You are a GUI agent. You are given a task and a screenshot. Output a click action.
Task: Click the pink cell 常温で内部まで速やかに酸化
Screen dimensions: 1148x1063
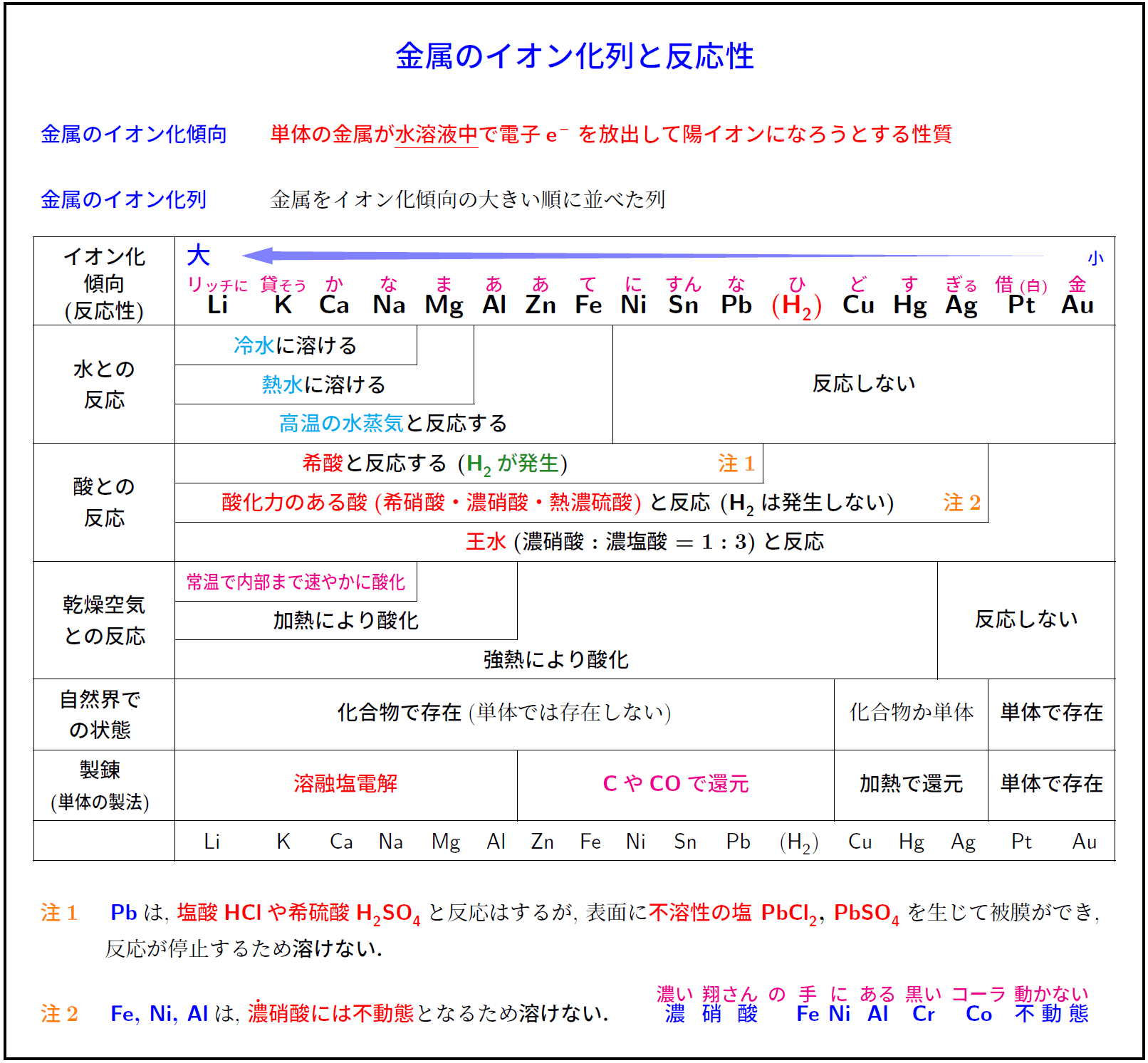tap(296, 582)
